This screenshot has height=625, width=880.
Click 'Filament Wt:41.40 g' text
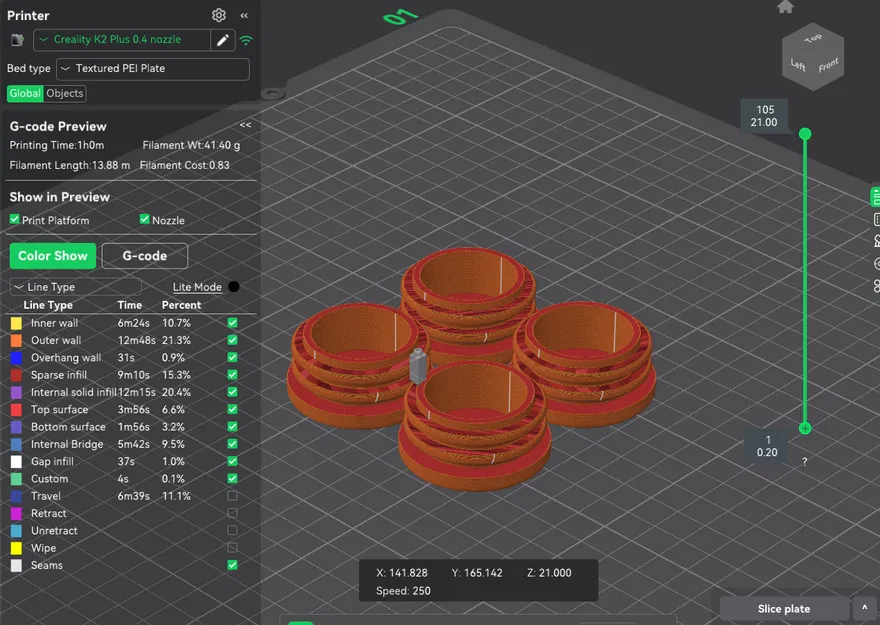pos(191,145)
